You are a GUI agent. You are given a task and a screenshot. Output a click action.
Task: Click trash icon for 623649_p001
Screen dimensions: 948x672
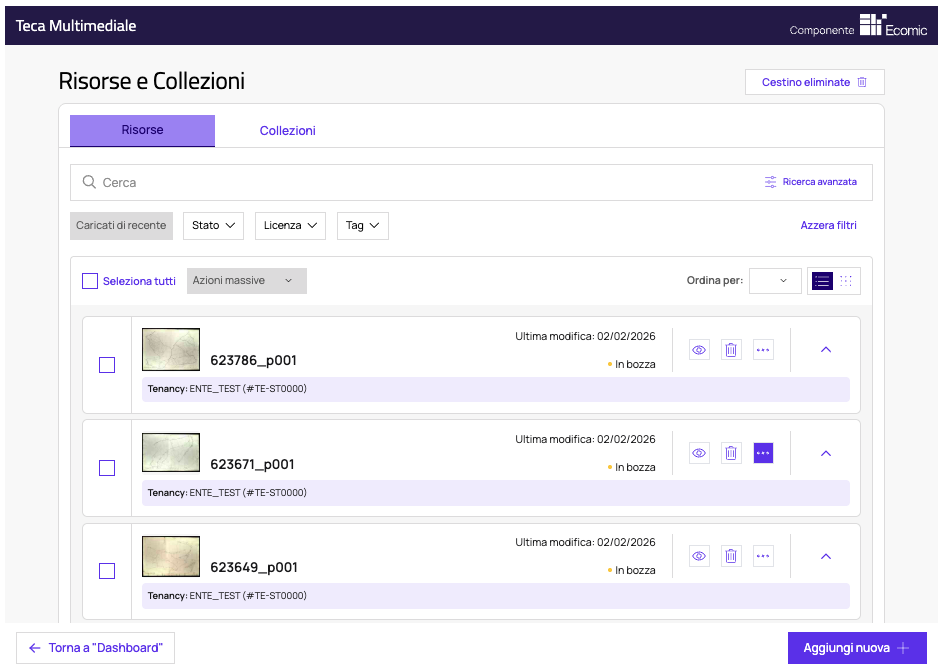click(731, 556)
